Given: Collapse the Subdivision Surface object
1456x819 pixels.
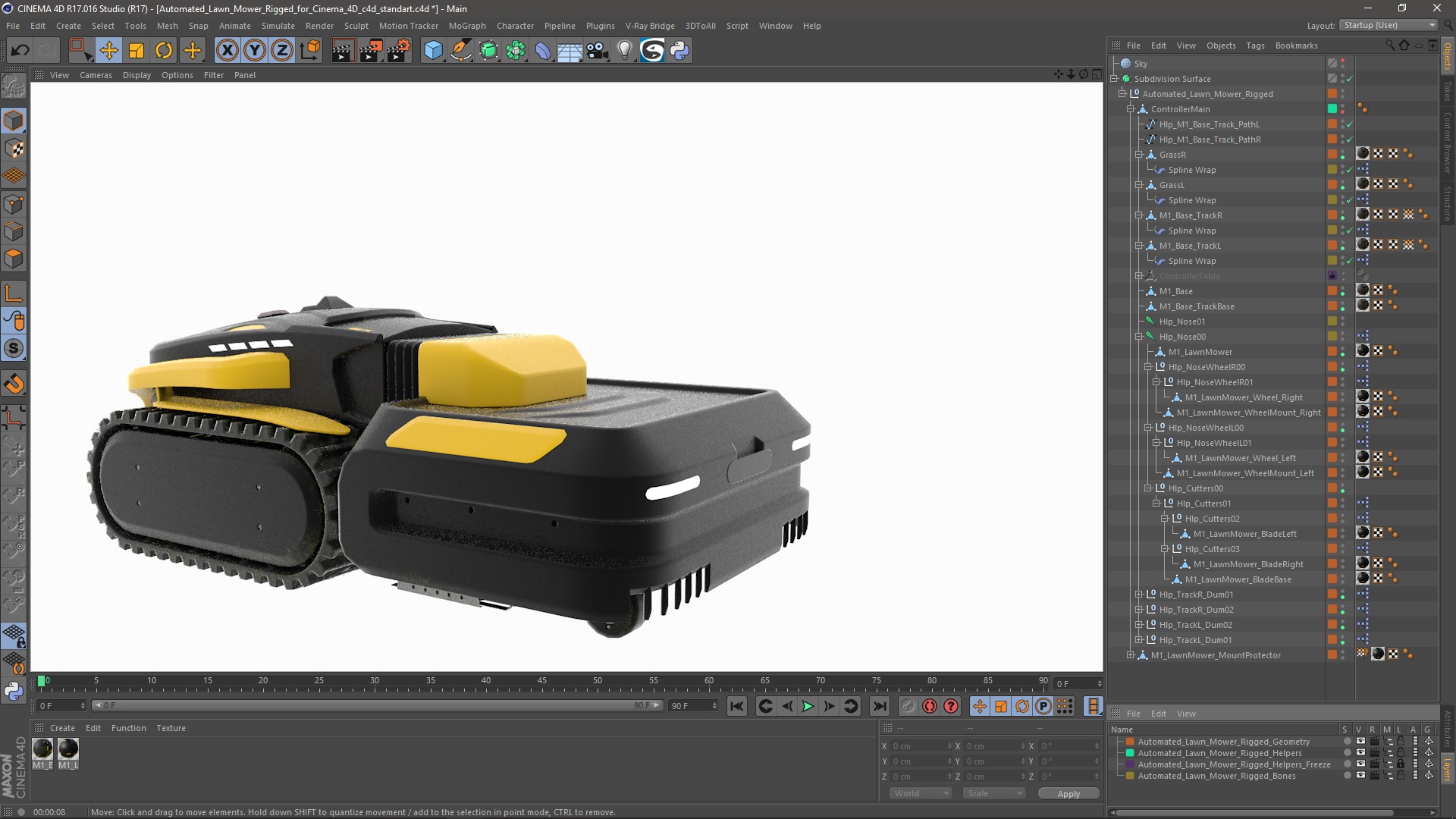Looking at the screenshot, I should pyautogui.click(x=1114, y=79).
